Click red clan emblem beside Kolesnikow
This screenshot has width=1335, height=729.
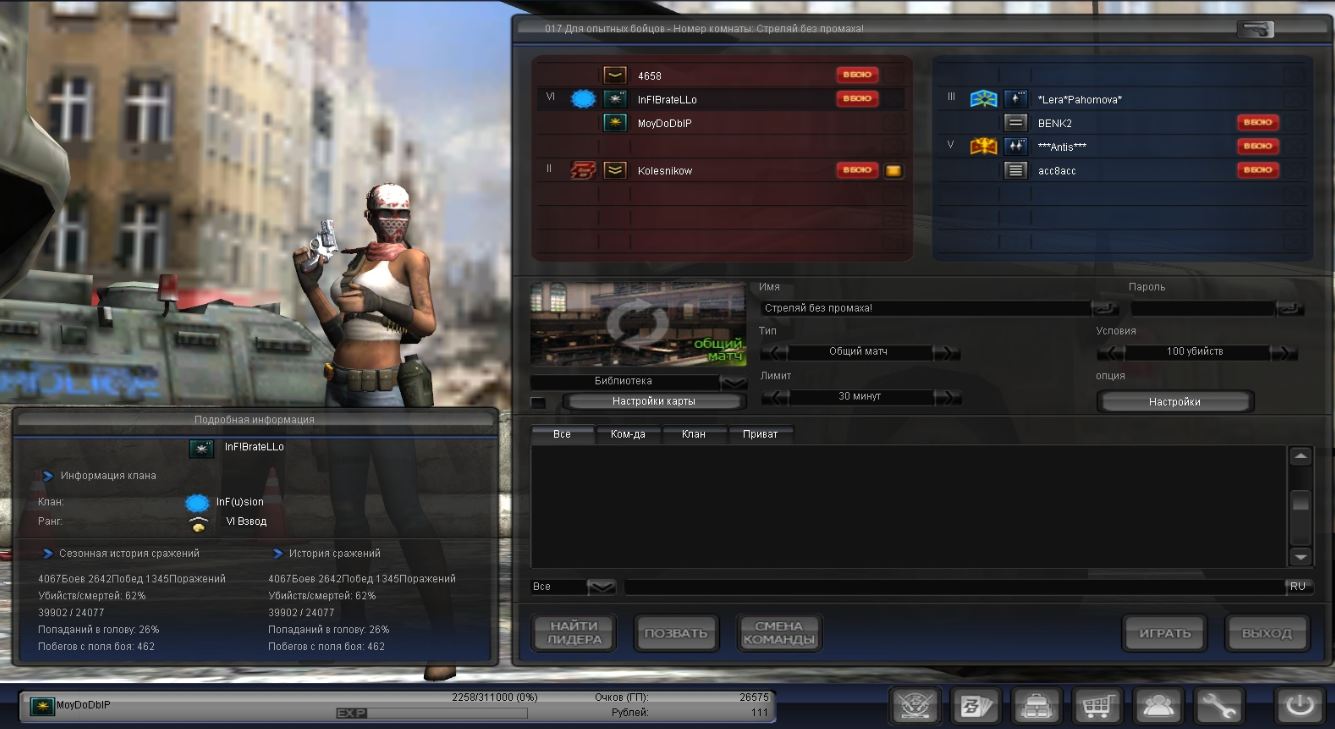(583, 170)
